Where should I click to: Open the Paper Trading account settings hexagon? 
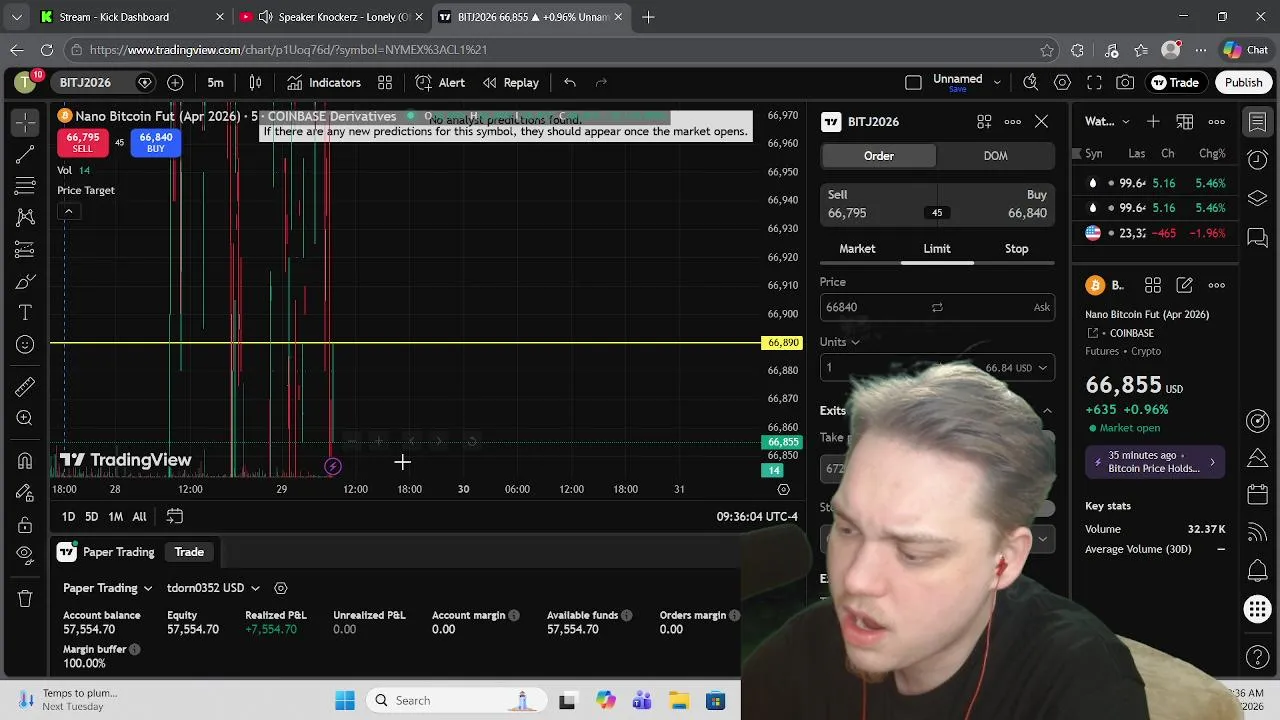point(281,588)
